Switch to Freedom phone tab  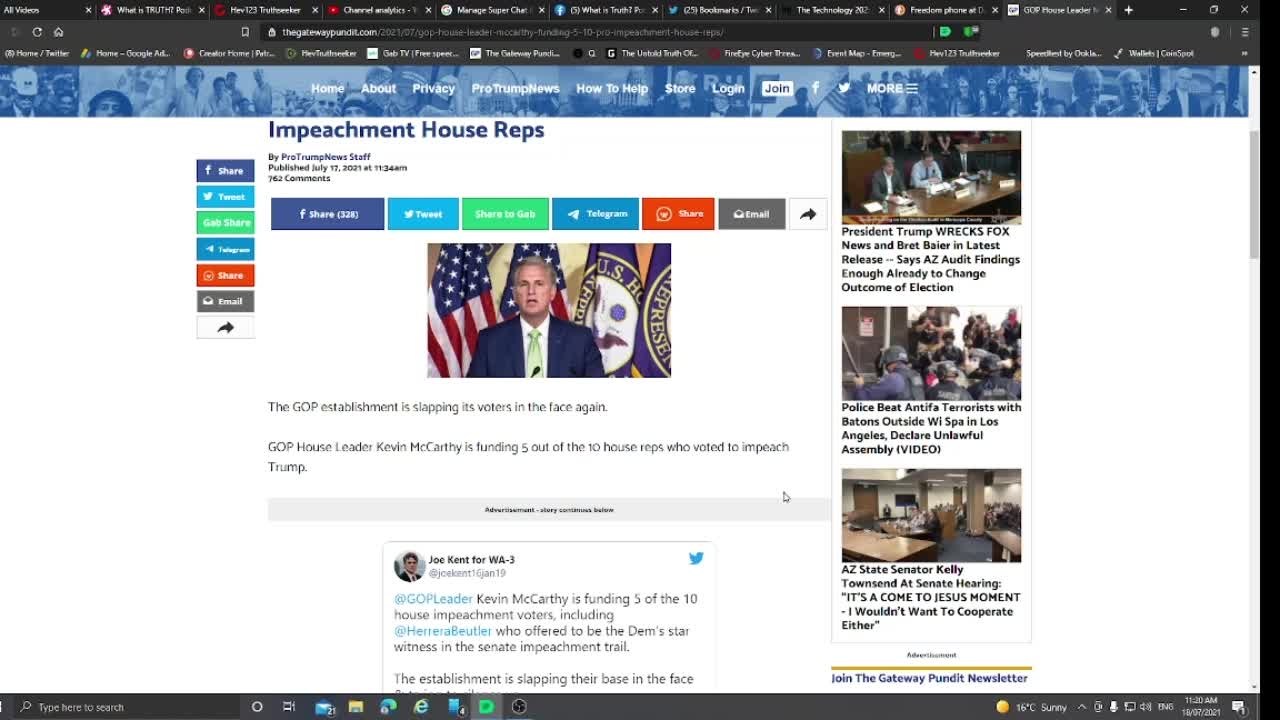coord(945,10)
